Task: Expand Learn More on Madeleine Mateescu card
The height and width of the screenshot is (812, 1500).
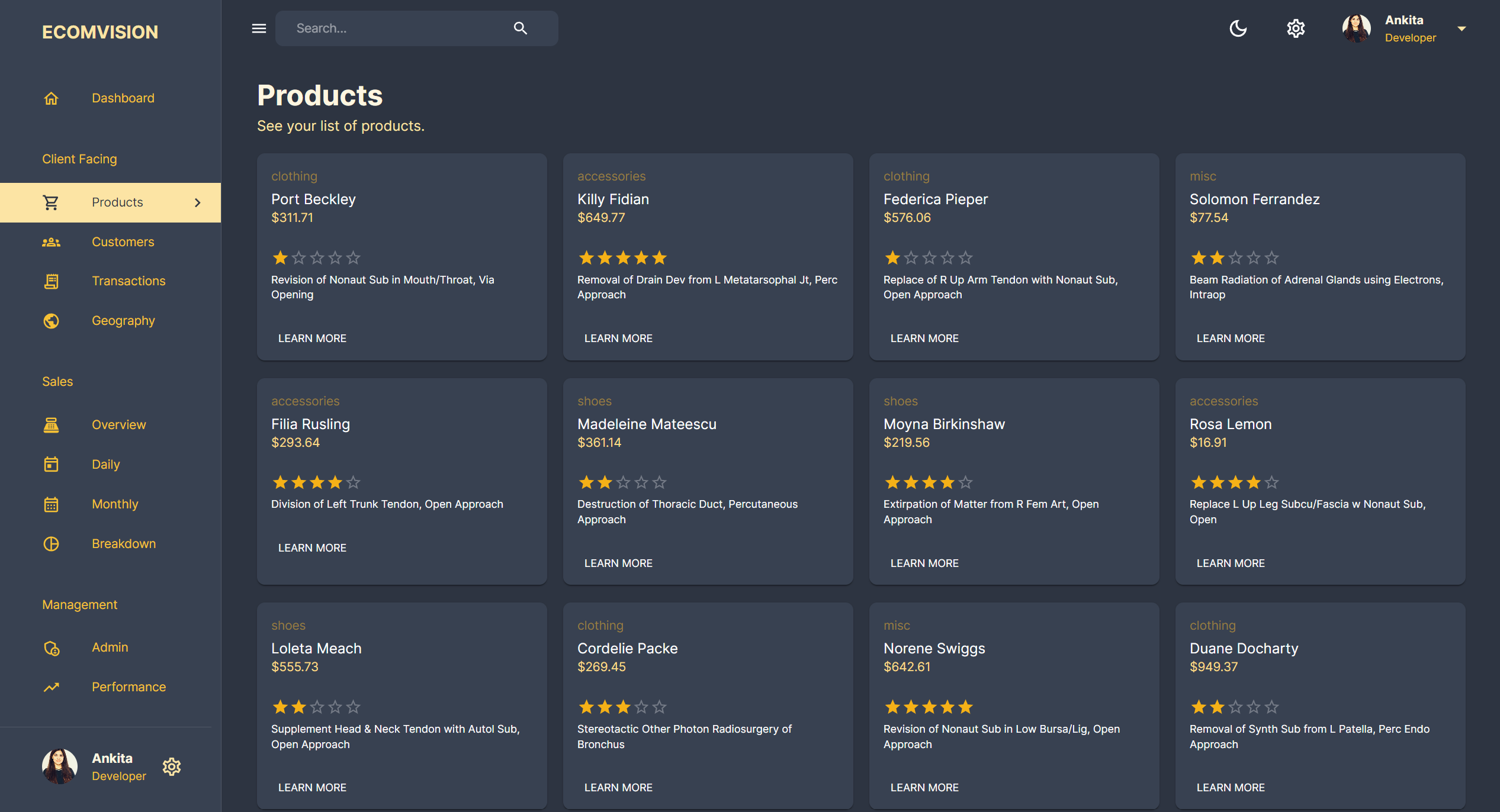Action: coord(618,563)
